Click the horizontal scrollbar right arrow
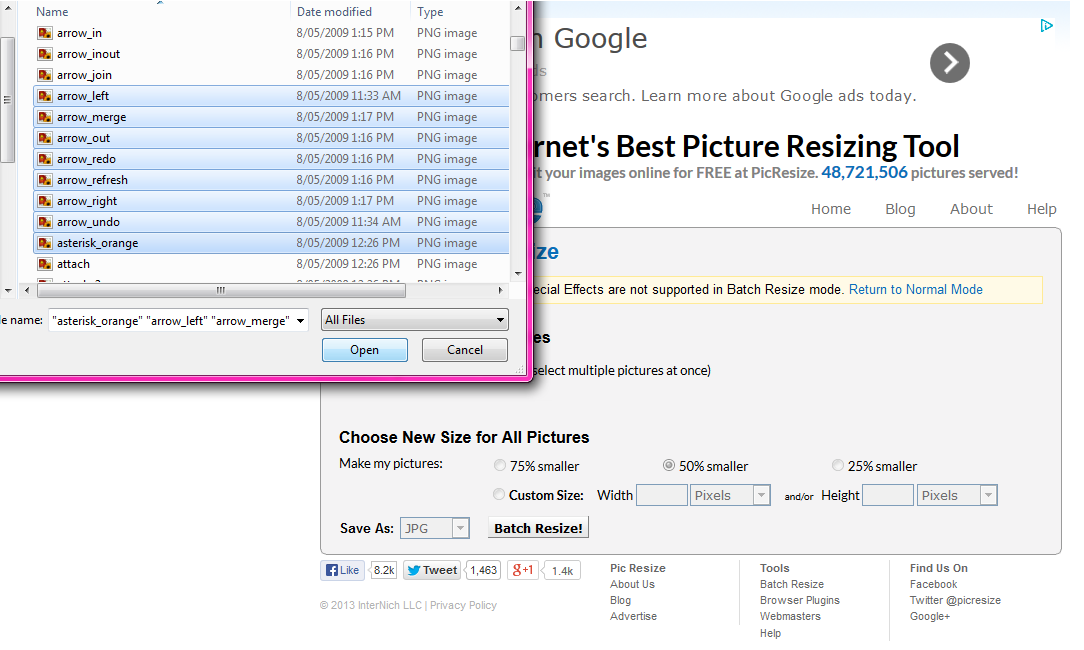Image resolution: width=1084 pixels, height=650 pixels. pos(501,290)
